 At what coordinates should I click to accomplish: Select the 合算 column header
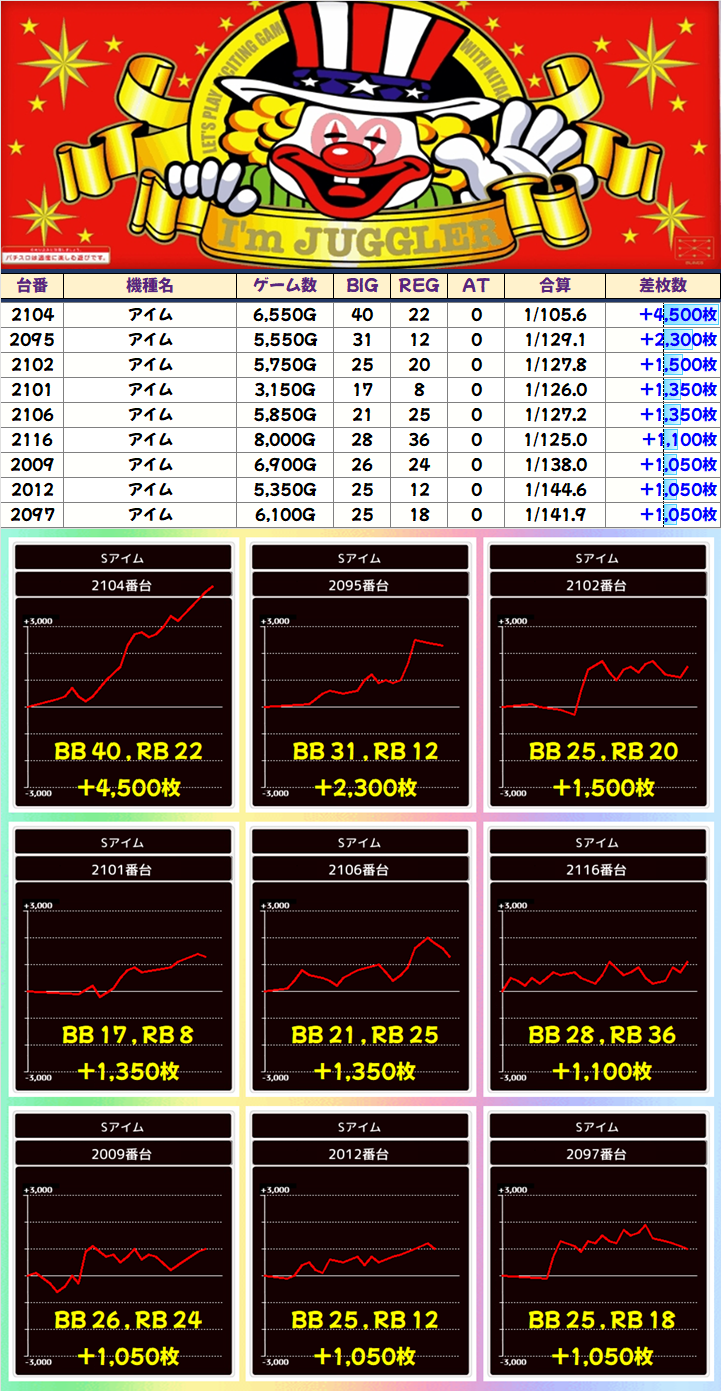(554, 285)
